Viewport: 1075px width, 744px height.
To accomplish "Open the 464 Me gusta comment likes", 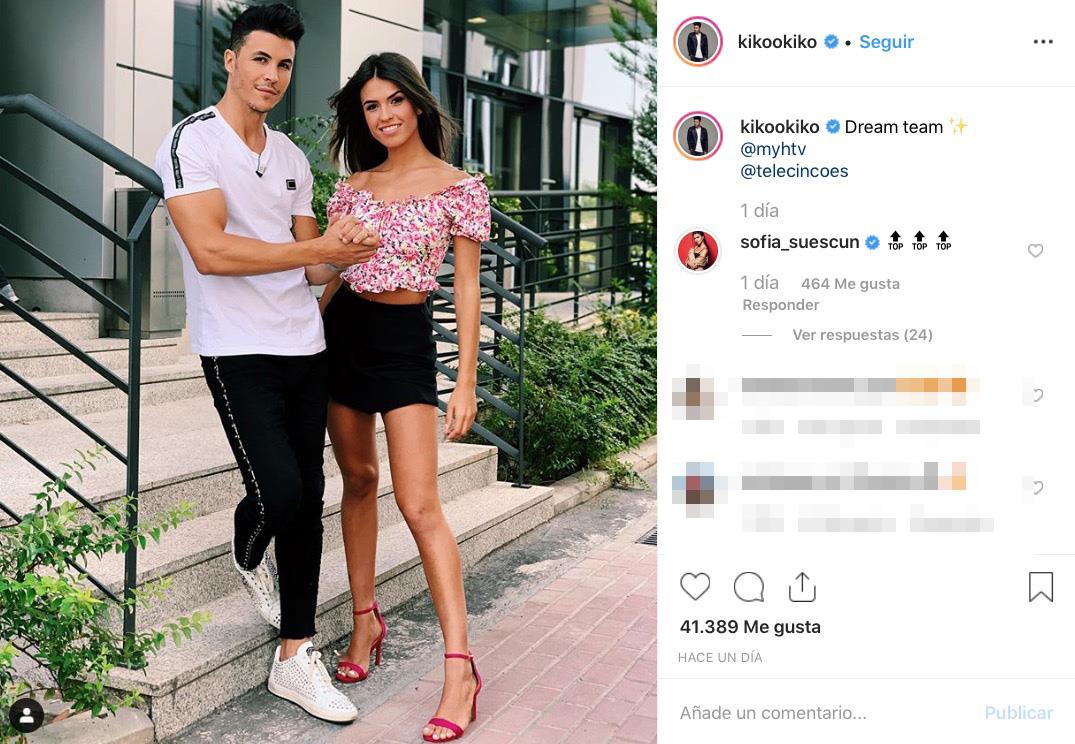I will coord(850,284).
